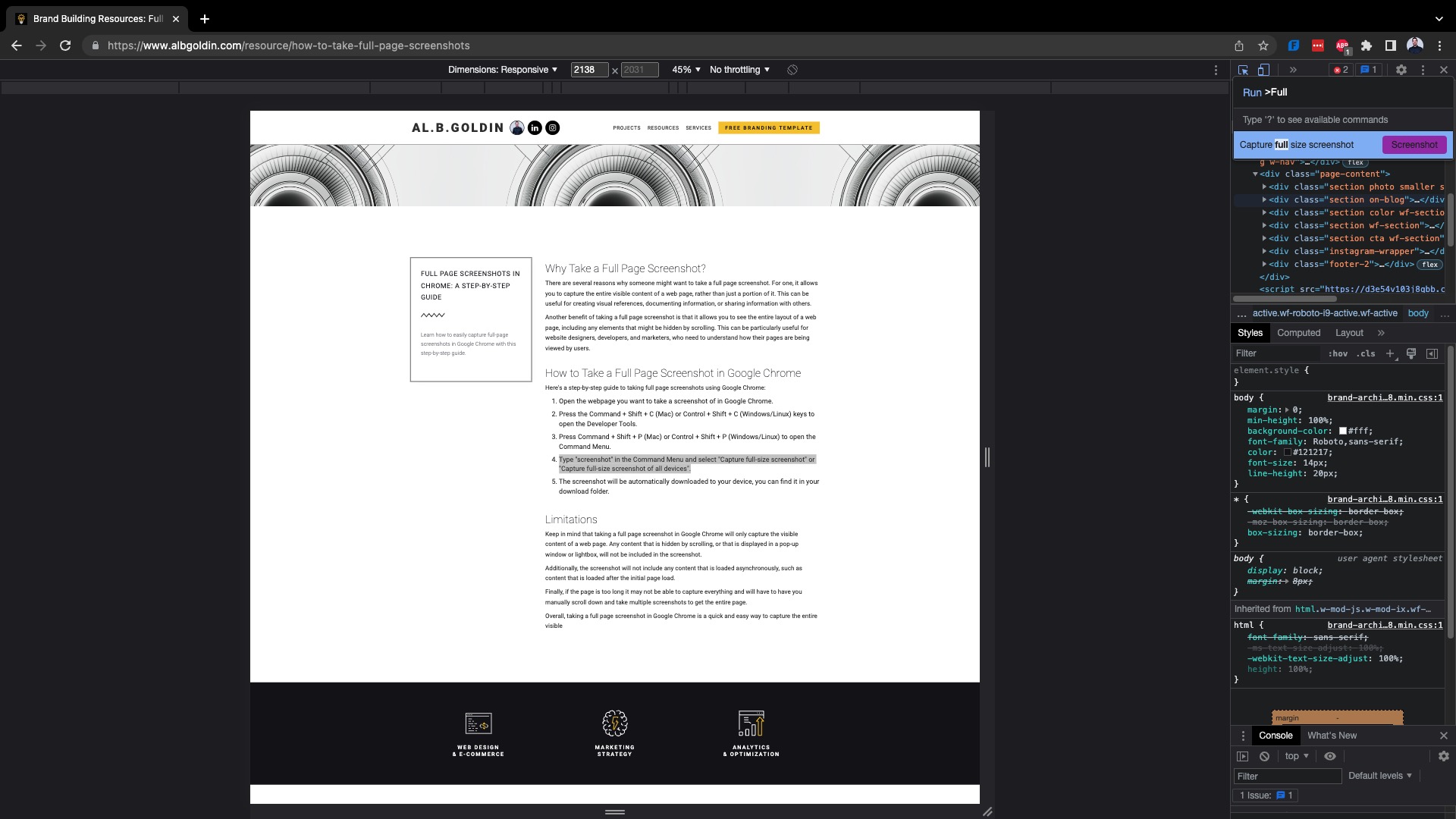Toggle the :hov element state panel
Screen dimensions: 1456x819
(1338, 354)
